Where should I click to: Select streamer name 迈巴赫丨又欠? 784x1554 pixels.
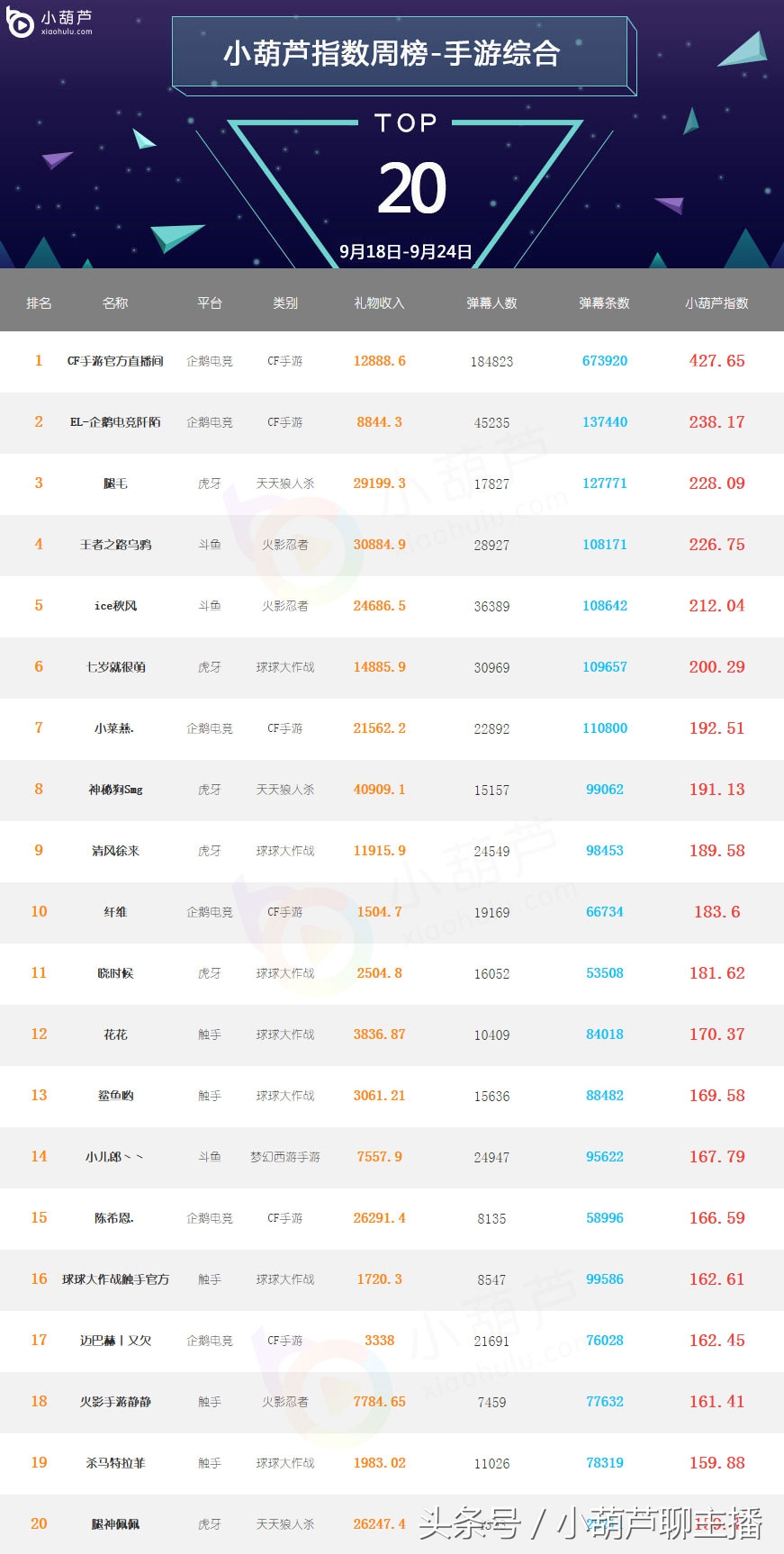click(x=115, y=1341)
